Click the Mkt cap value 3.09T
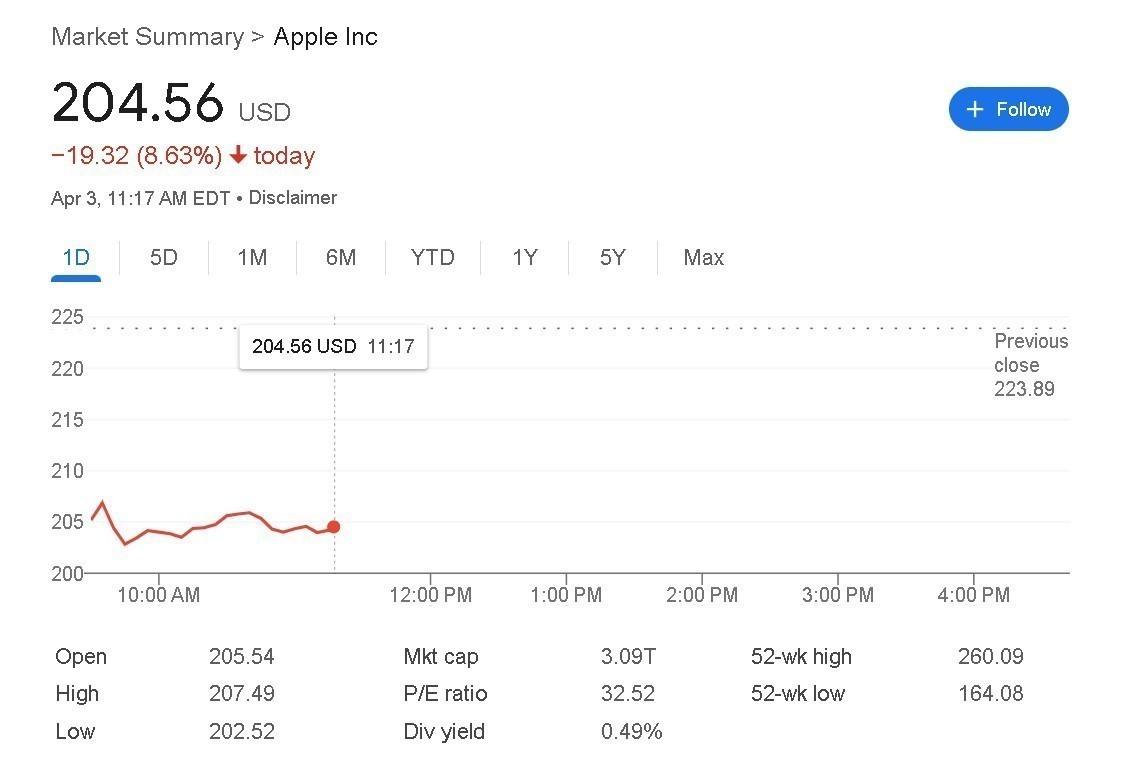The width and height of the screenshot is (1145, 774). click(x=628, y=657)
